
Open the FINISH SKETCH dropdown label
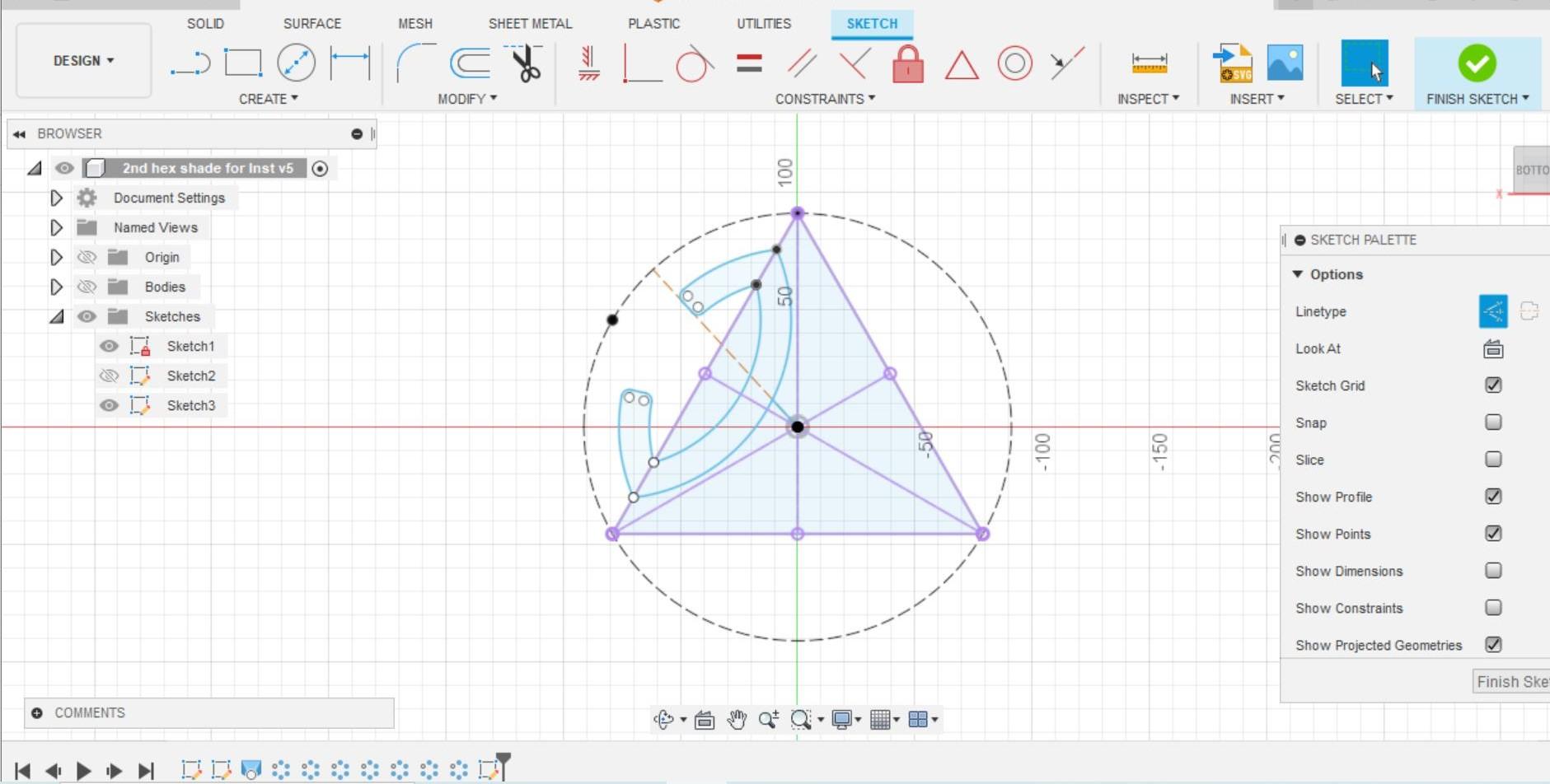[x=1477, y=99]
